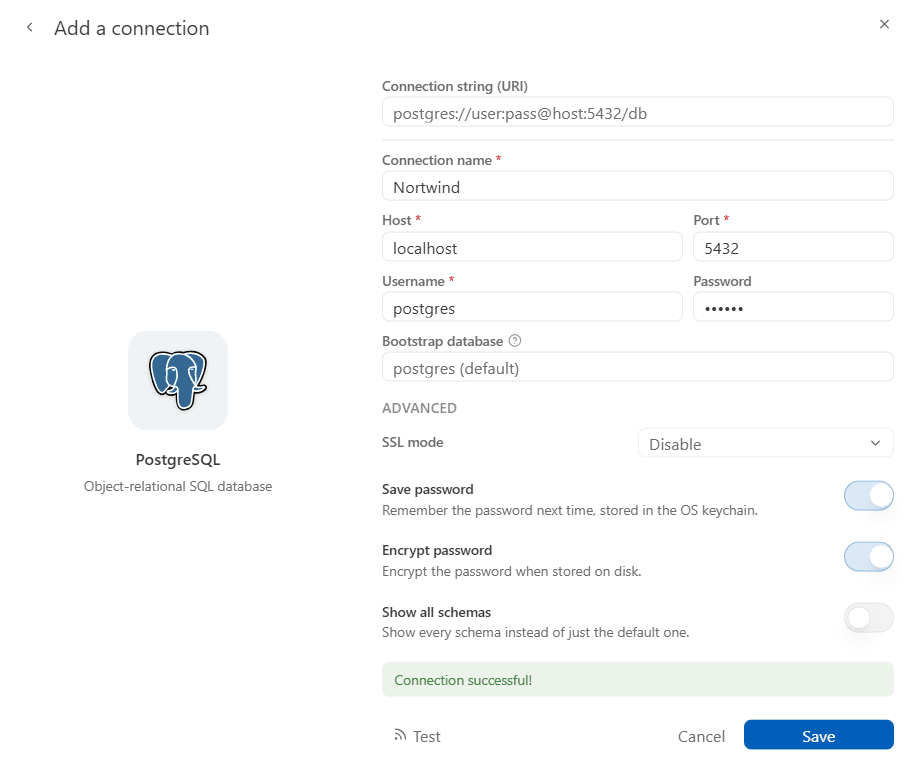This screenshot has width=910, height=765.
Task: Cancel adding the connection
Action: [701, 736]
